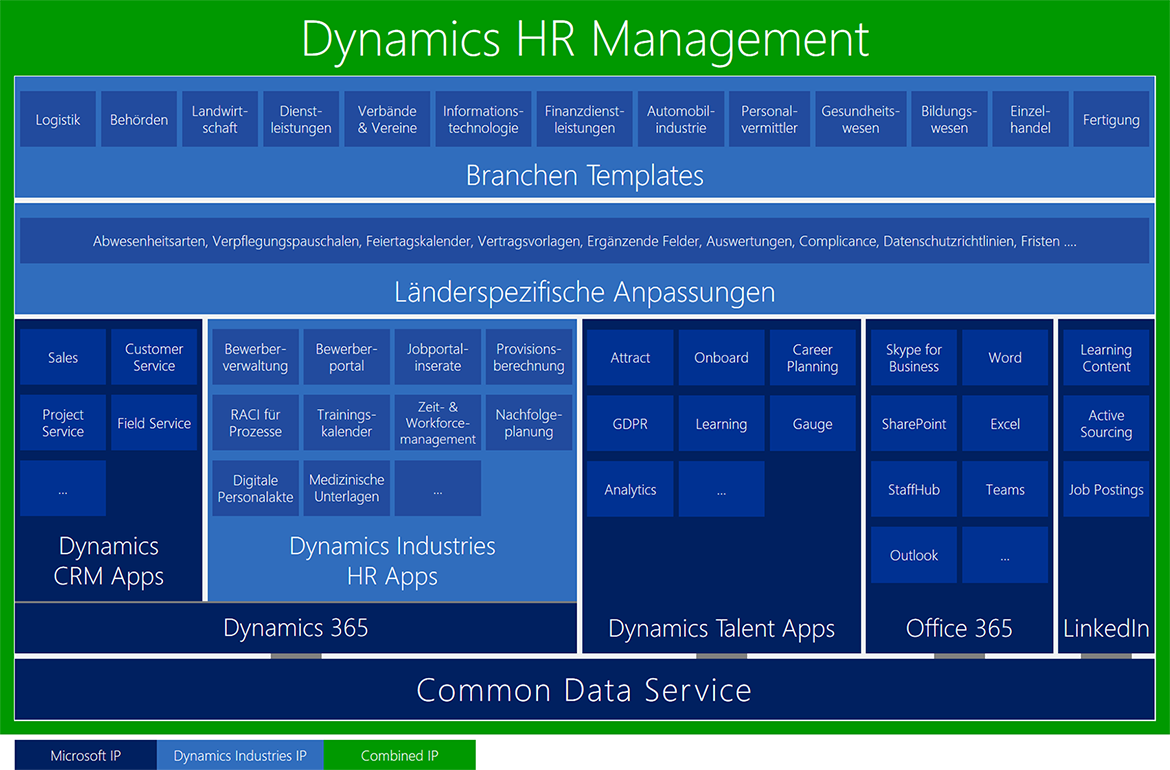Click the Microsoft IP legend swatch
1170x770 pixels.
tap(86, 756)
